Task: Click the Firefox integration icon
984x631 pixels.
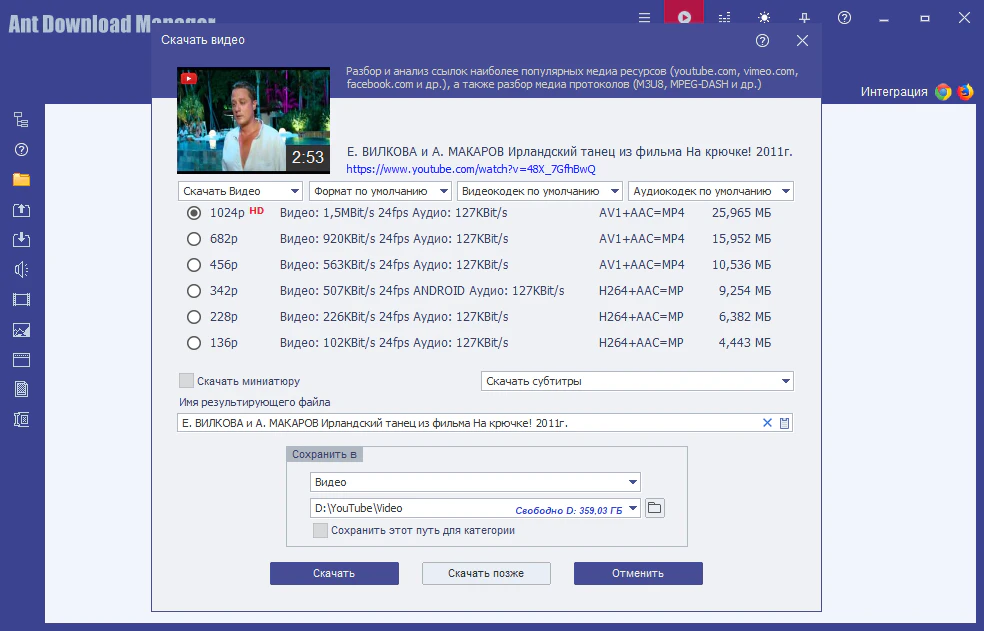Action: 965,92
